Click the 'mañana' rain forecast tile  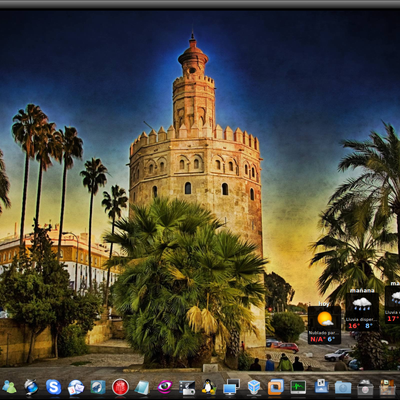(x=362, y=312)
